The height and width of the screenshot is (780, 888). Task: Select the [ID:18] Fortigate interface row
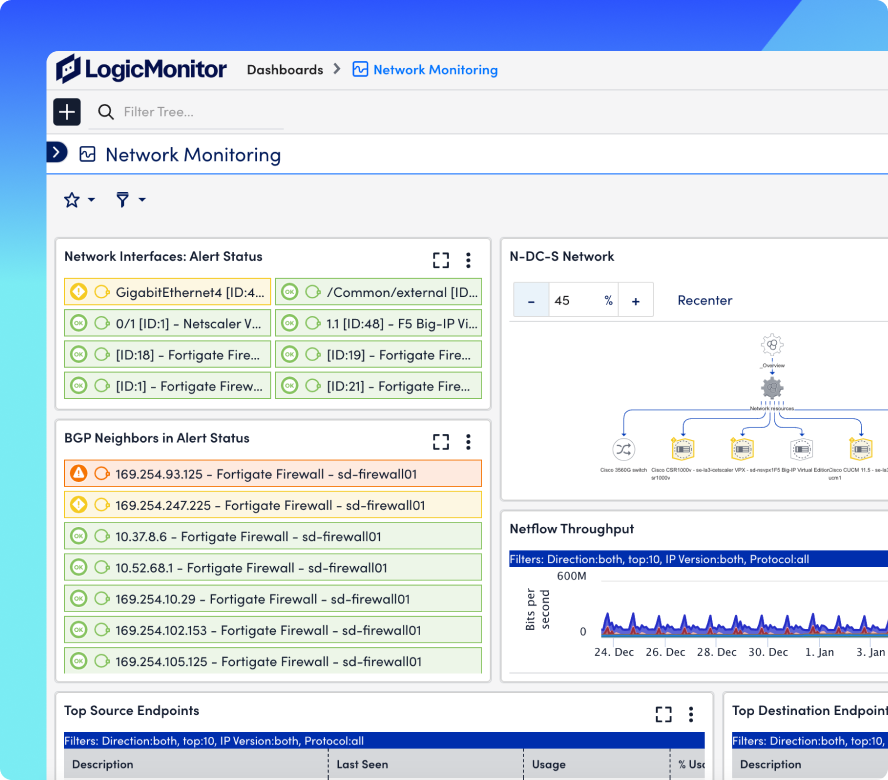[168, 355]
